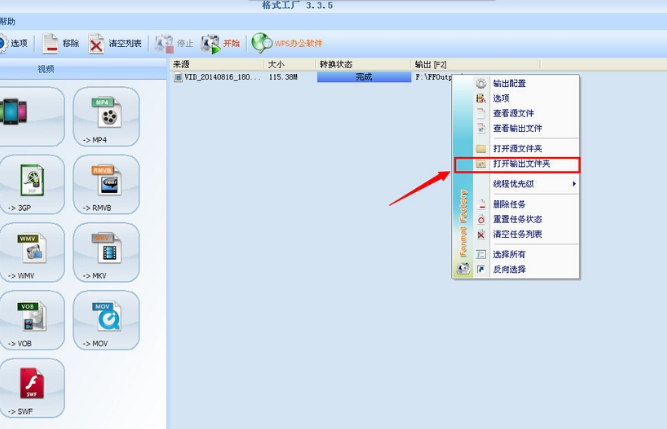667x429 pixels.
Task: Click the 来源 column header
Action: click(217, 64)
